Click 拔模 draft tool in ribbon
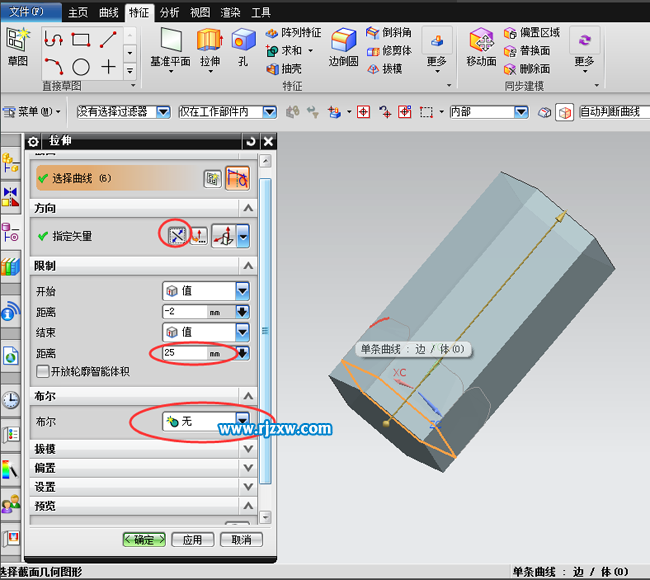The height and width of the screenshot is (580, 650). click(x=385, y=69)
